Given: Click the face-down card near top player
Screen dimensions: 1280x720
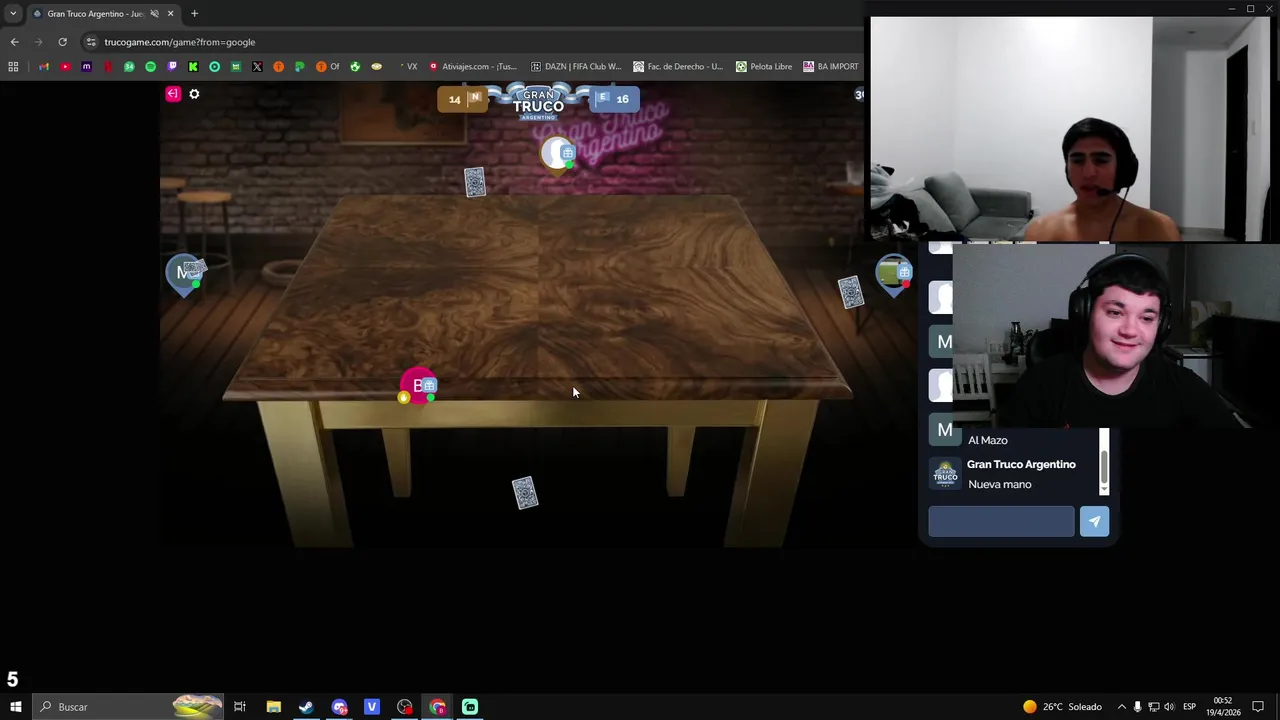Looking at the screenshot, I should (x=475, y=182).
